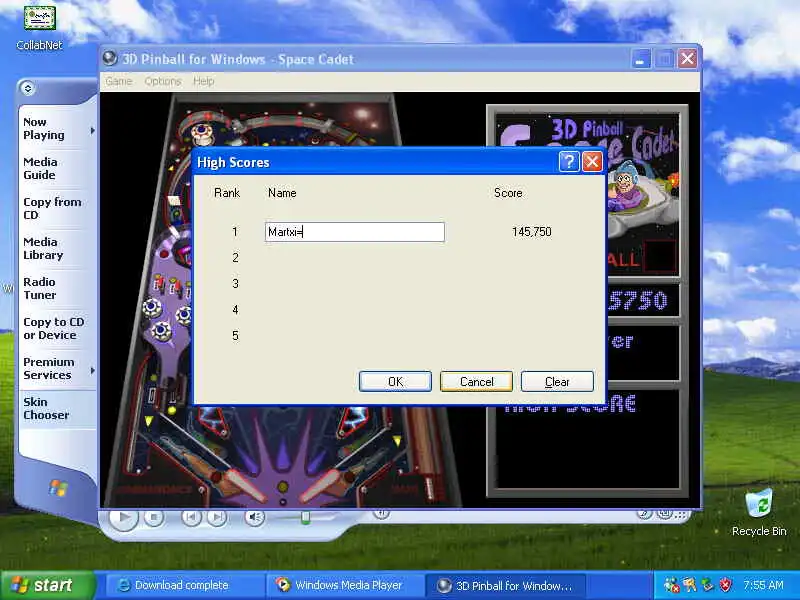Open the Game menu in Pinball
This screenshot has height=600, width=800.
click(118, 81)
